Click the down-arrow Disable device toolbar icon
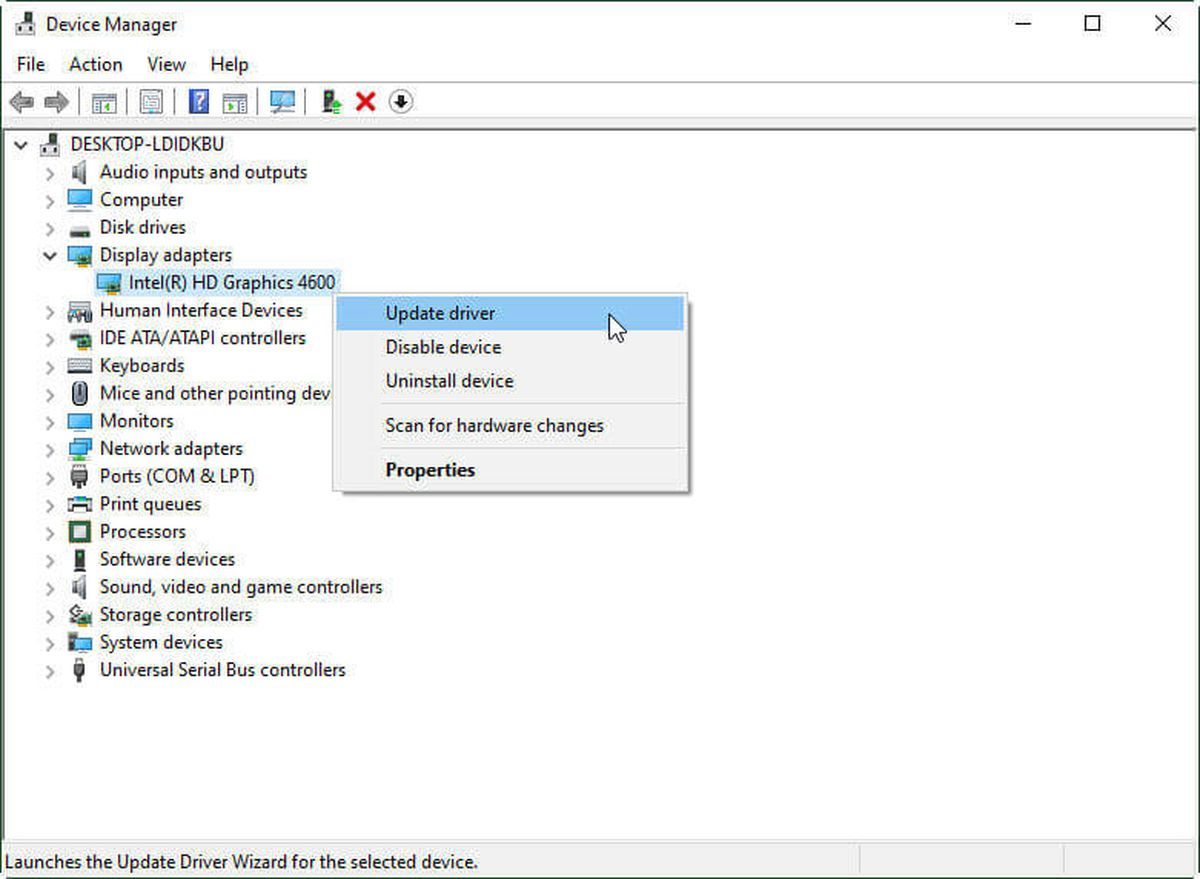Image resolution: width=1200 pixels, height=879 pixels. click(x=401, y=102)
